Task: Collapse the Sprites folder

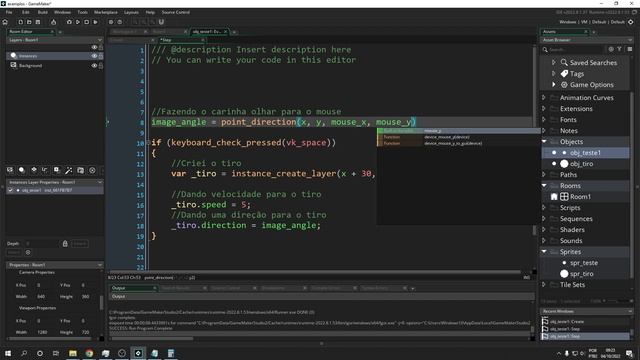Action: 544,252
